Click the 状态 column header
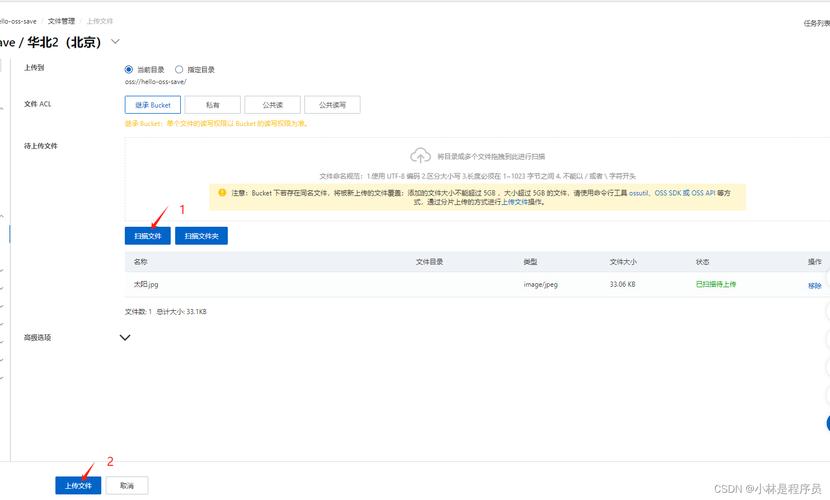Screen dimensions: 830x500 (702, 262)
